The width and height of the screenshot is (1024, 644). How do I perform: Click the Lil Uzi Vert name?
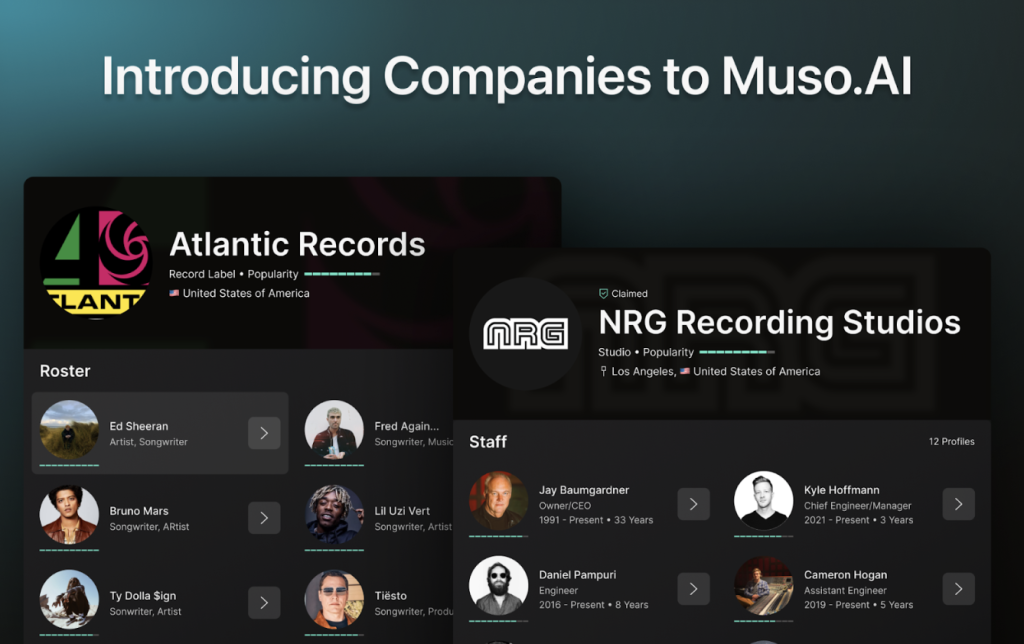(402, 511)
